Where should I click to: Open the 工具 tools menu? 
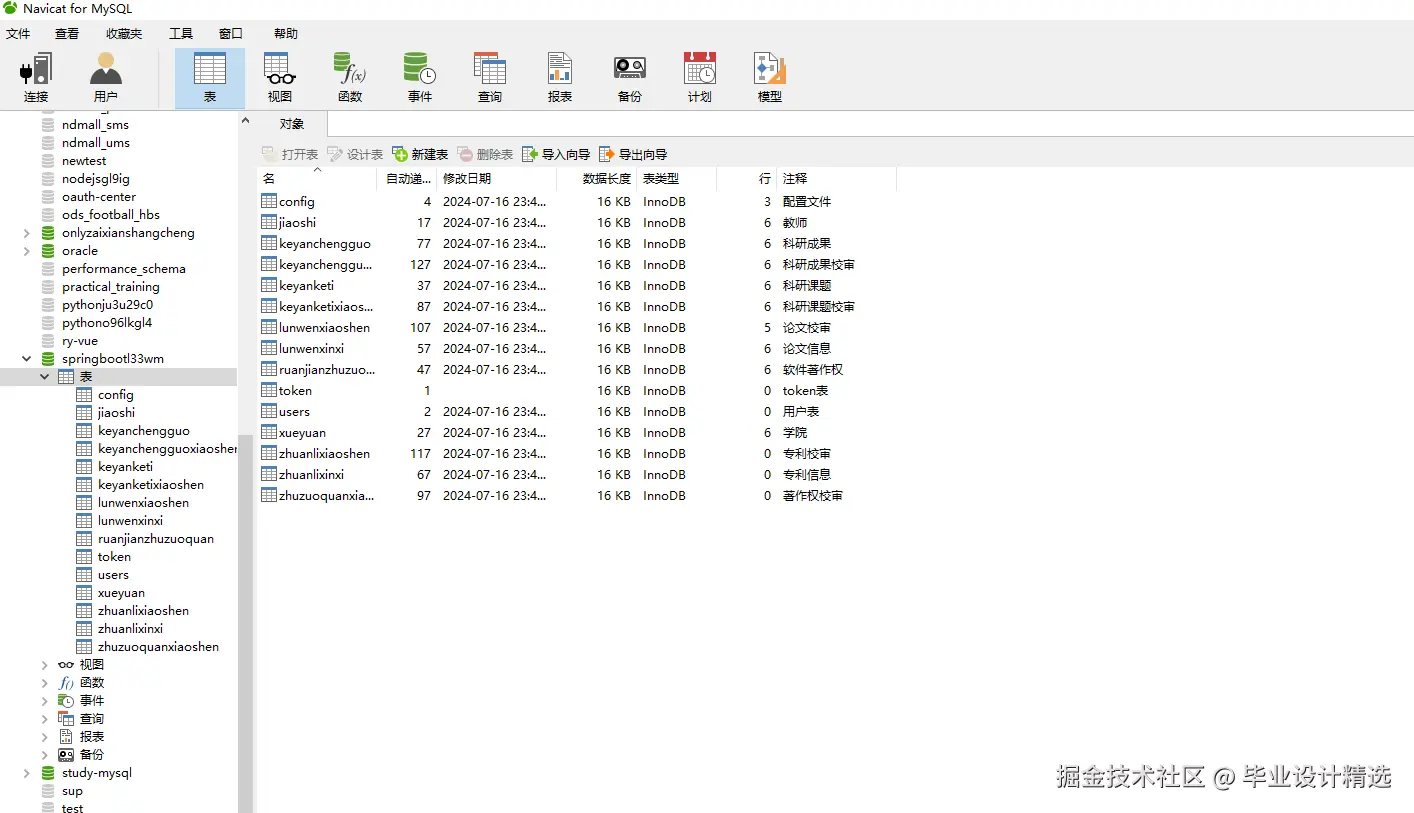point(180,33)
